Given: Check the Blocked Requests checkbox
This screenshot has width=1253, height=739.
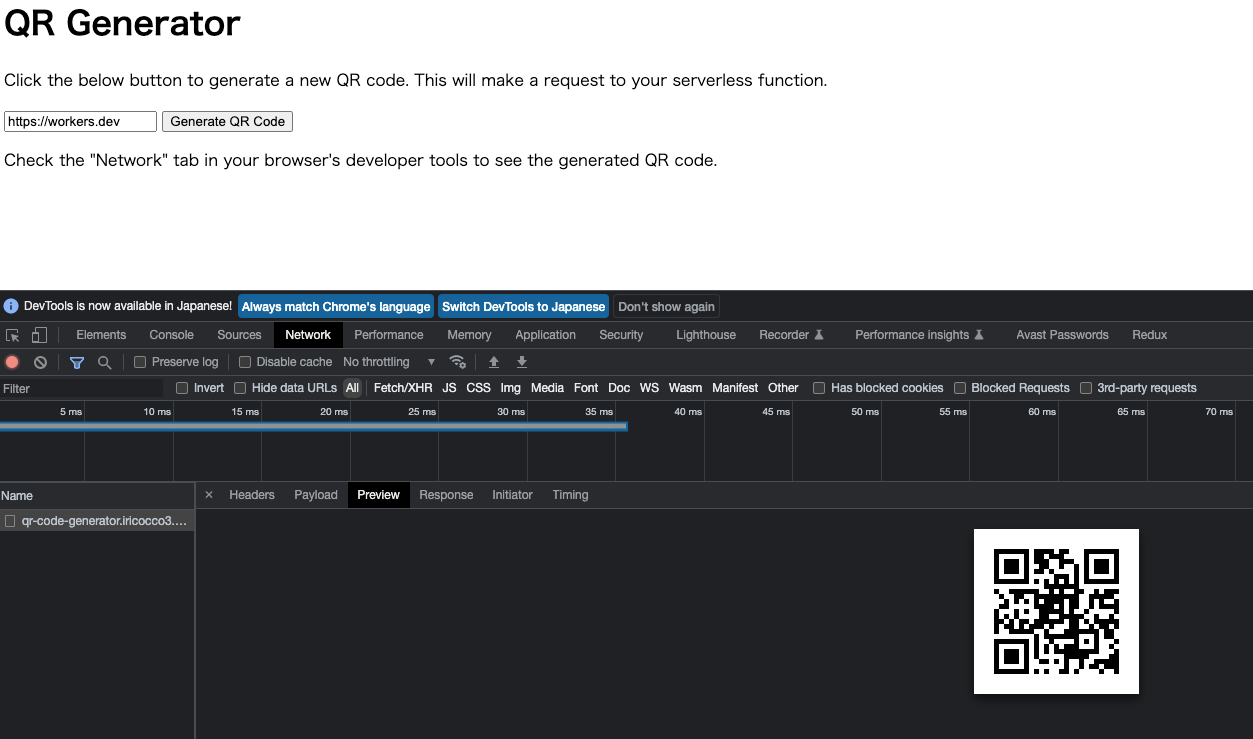Looking at the screenshot, I should pyautogui.click(x=960, y=388).
